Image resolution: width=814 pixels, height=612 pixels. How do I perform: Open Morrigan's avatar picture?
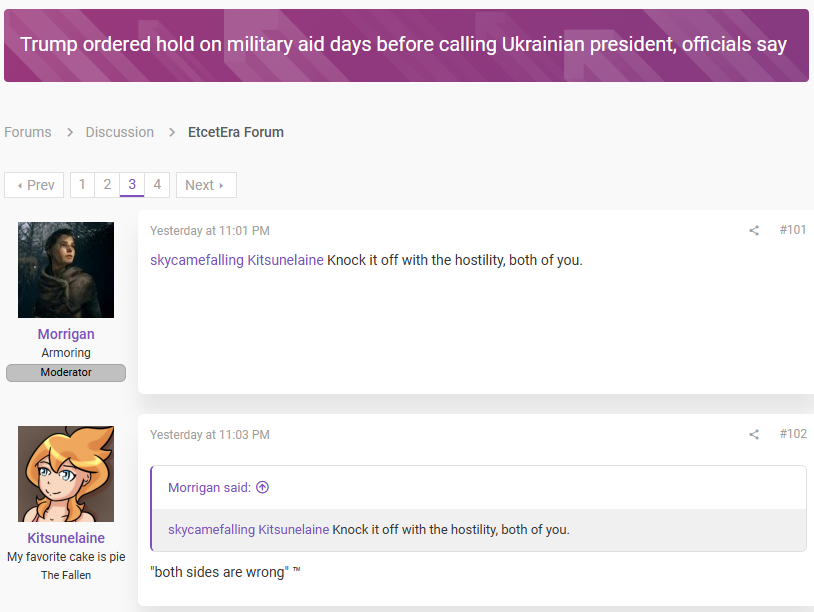coord(66,270)
